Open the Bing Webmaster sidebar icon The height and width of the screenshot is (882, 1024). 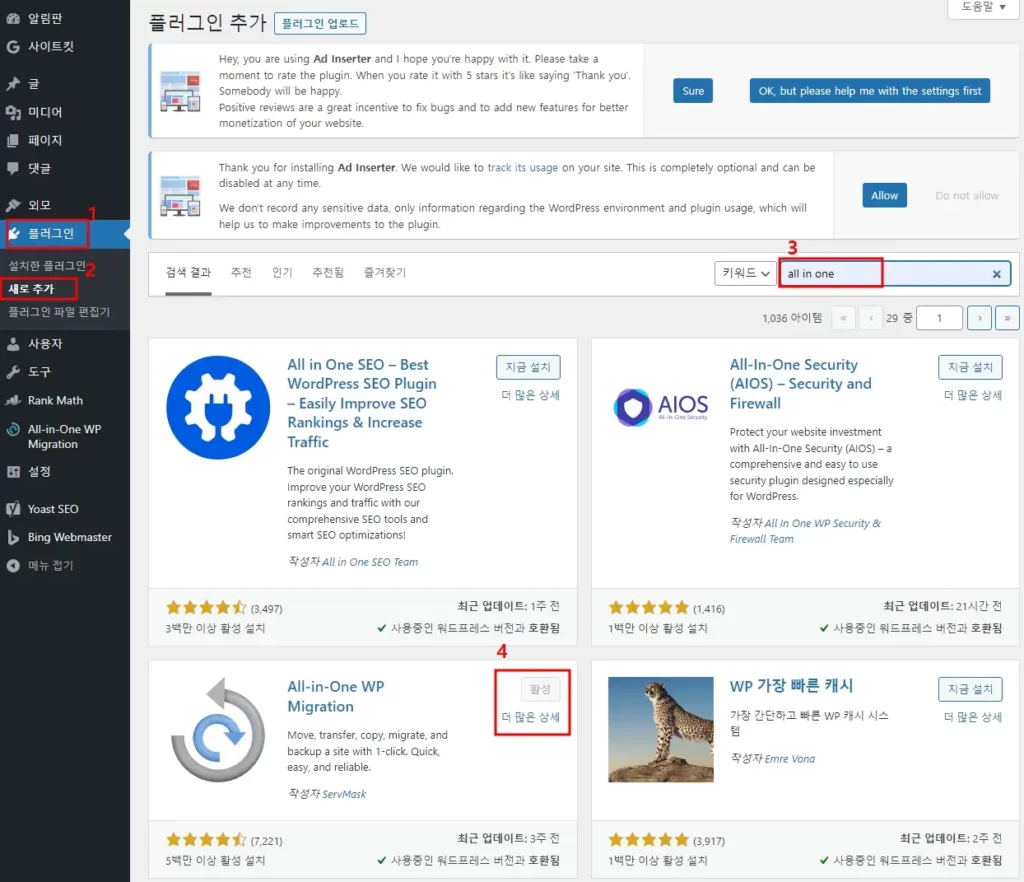[x=13, y=537]
